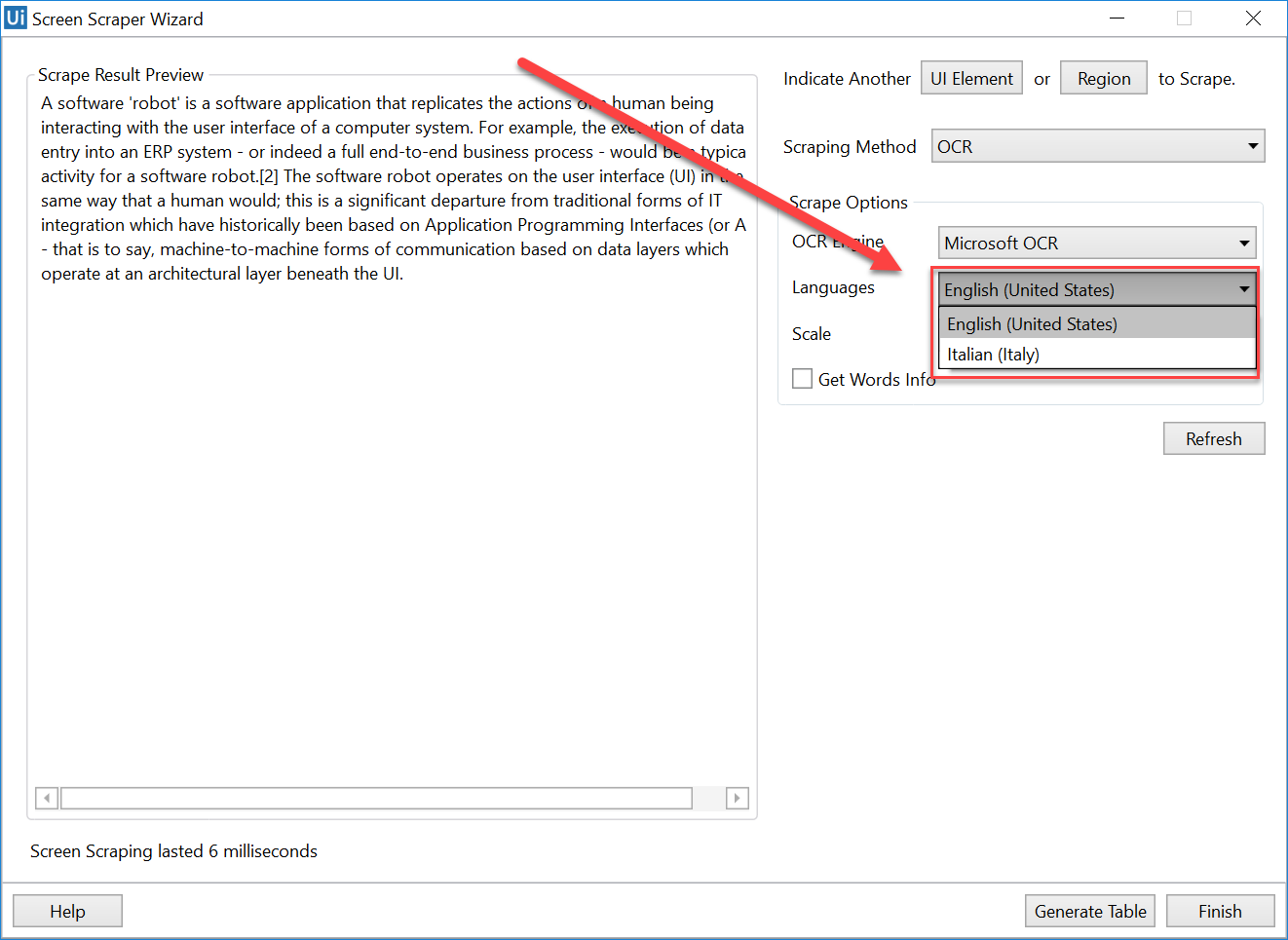The image size is (1288, 940).
Task: Expand the OCR Engine dropdown
Action: pos(1244,243)
